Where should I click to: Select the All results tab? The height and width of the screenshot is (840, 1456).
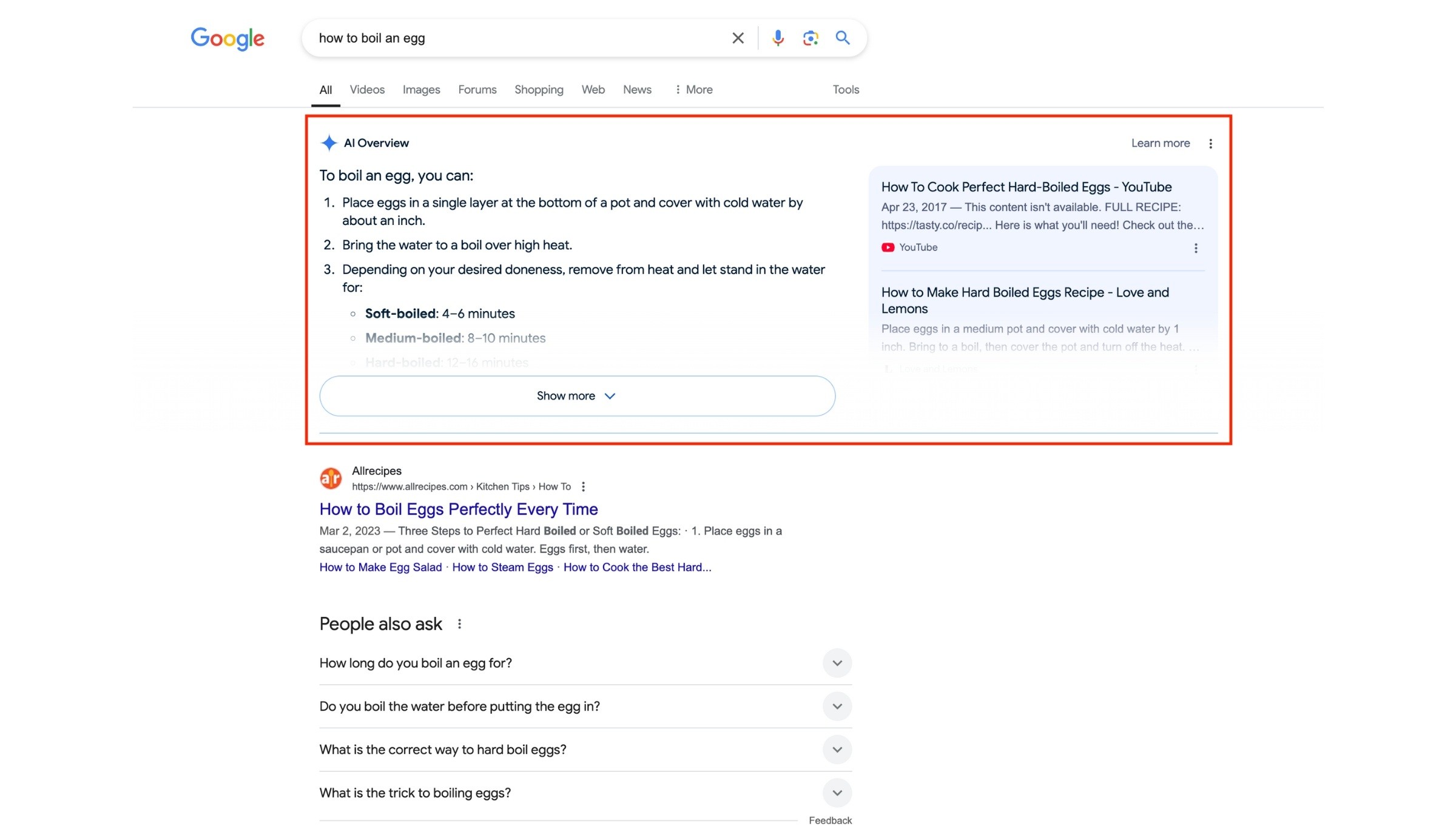pyautogui.click(x=326, y=90)
